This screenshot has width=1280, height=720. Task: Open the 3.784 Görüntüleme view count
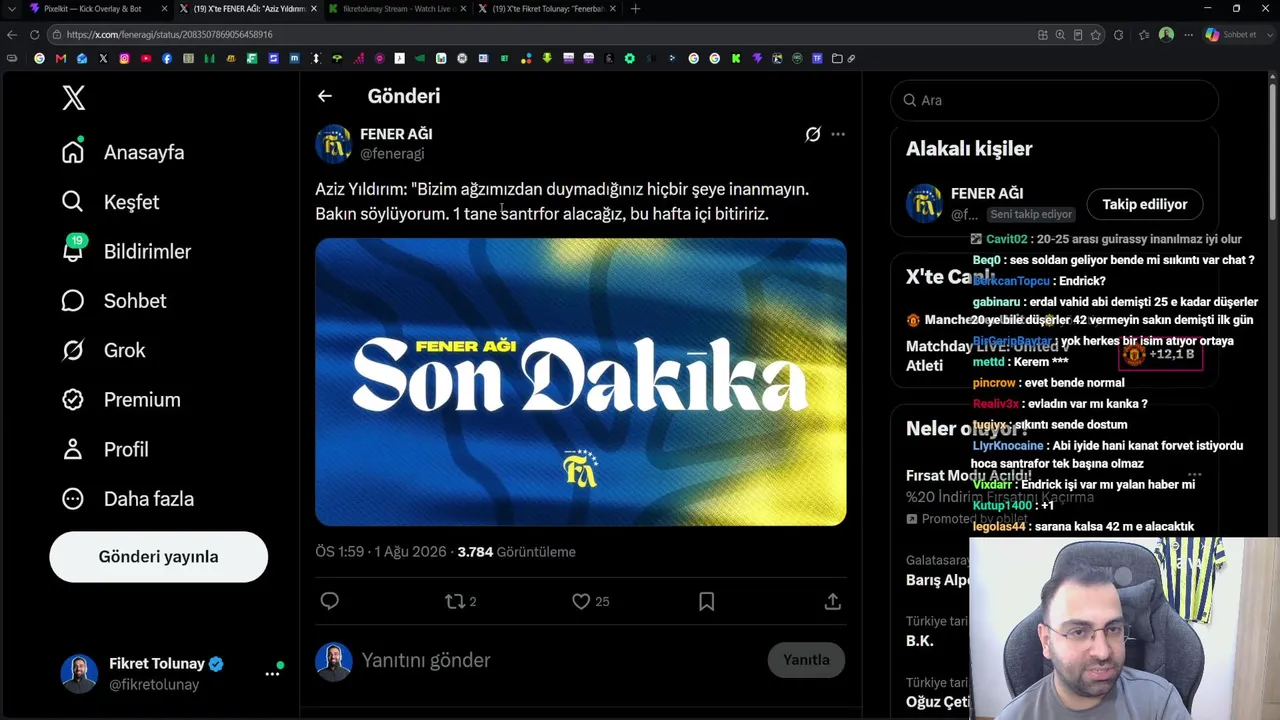coord(516,552)
